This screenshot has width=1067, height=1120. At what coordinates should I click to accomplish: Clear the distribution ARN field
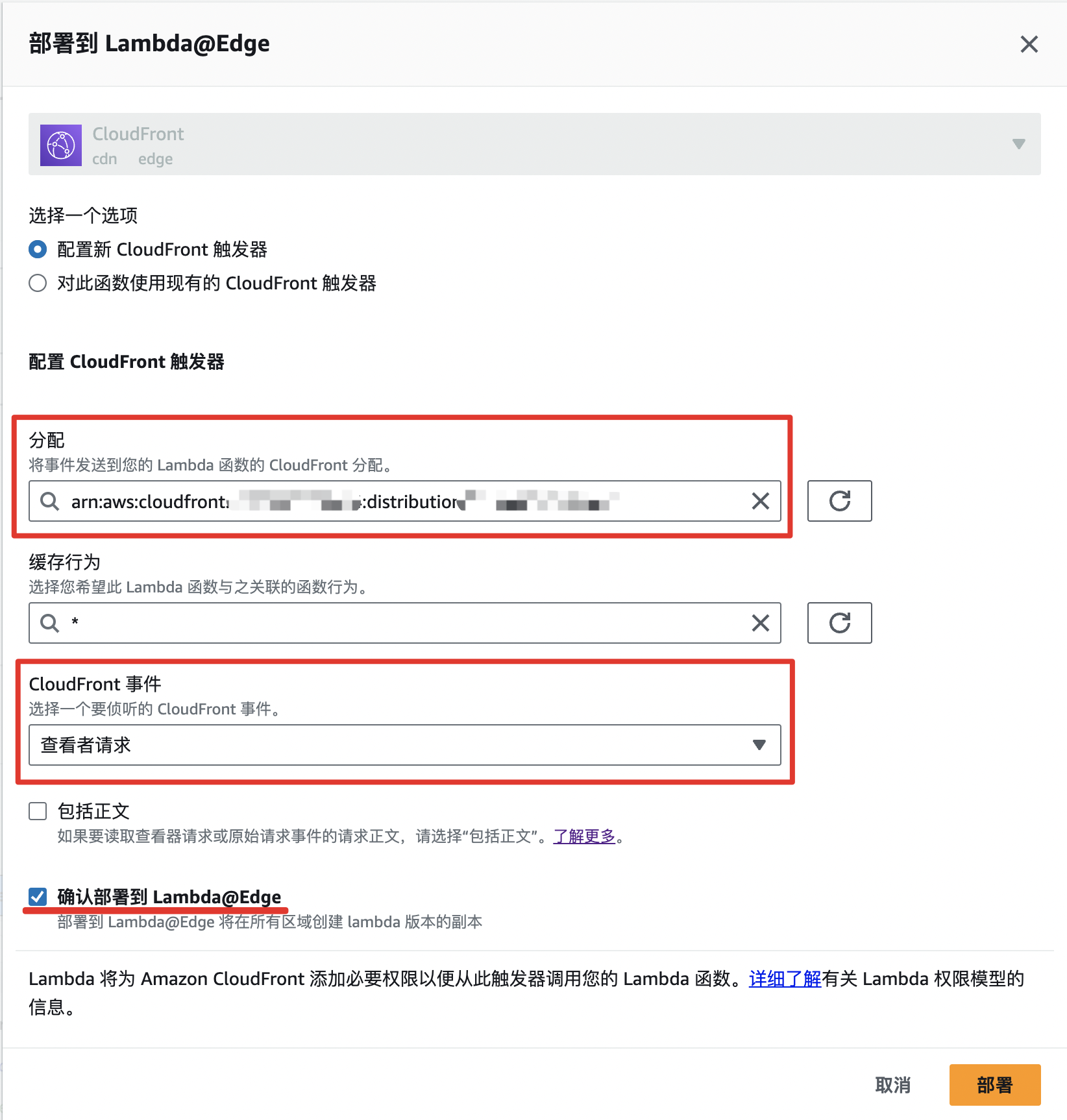761,501
